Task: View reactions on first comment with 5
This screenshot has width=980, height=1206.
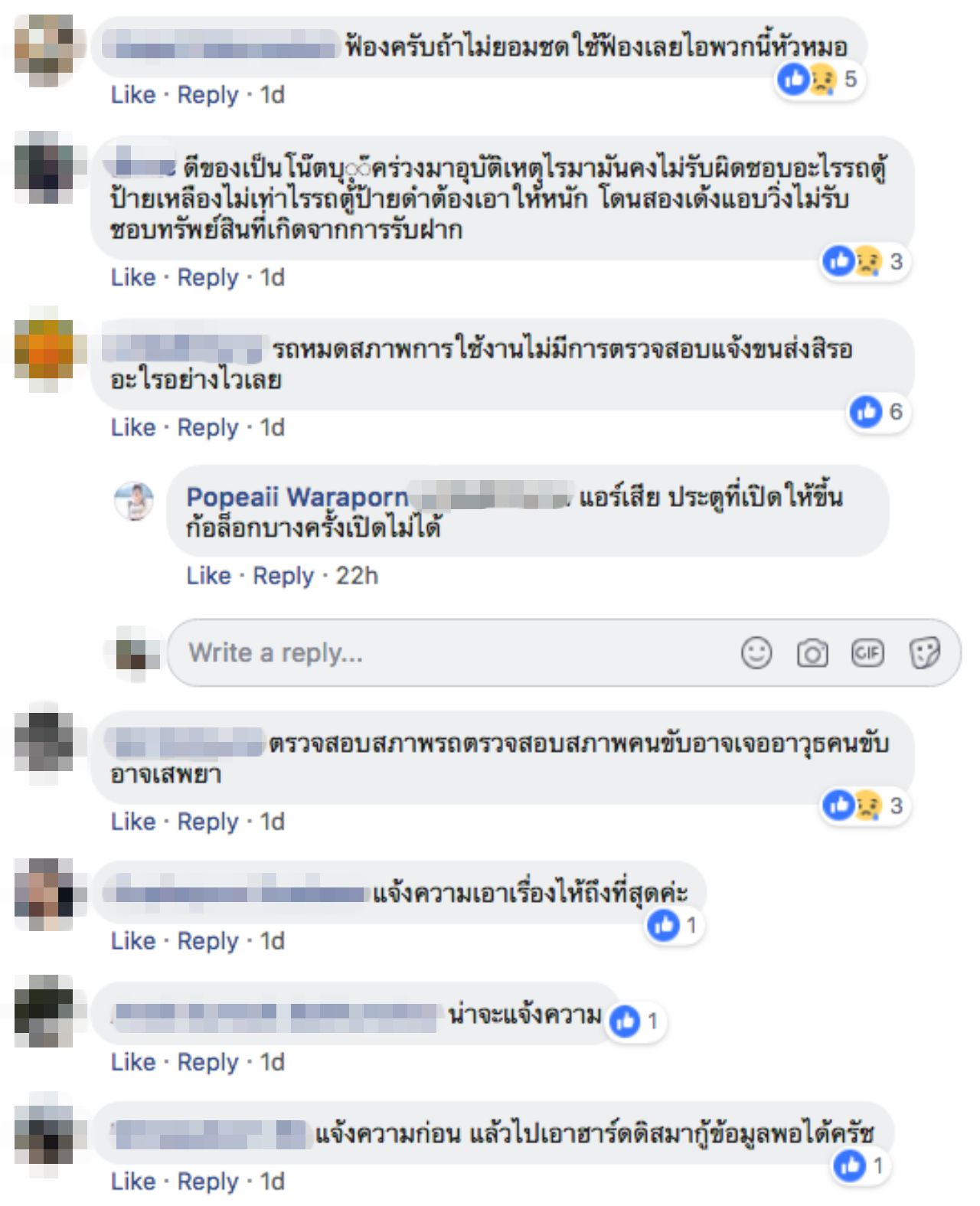Action: (819, 79)
